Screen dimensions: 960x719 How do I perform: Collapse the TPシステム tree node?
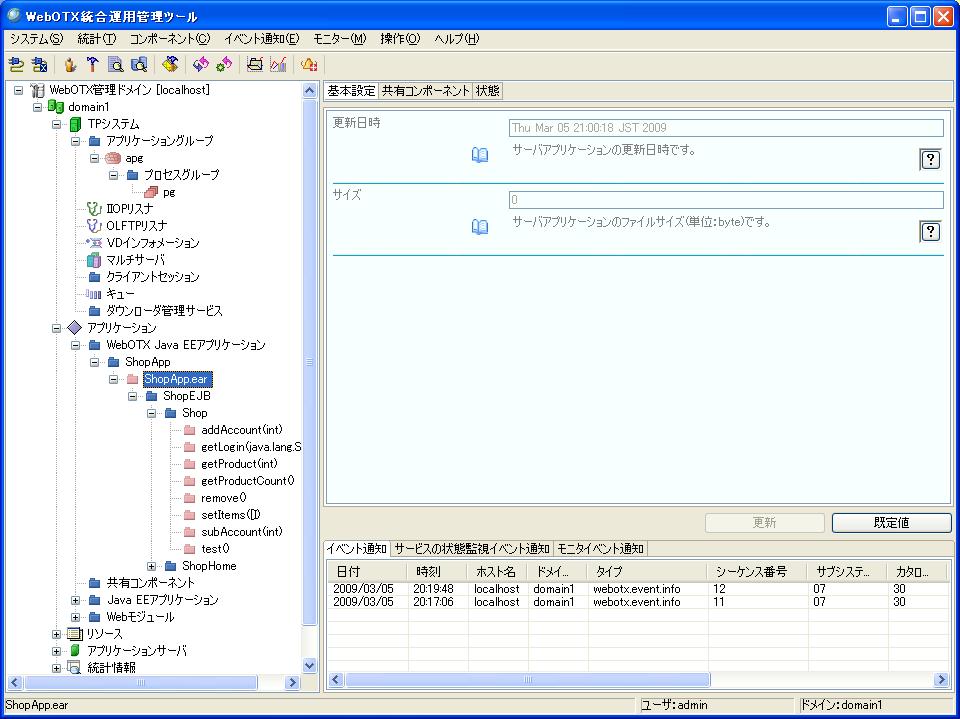pos(57,124)
